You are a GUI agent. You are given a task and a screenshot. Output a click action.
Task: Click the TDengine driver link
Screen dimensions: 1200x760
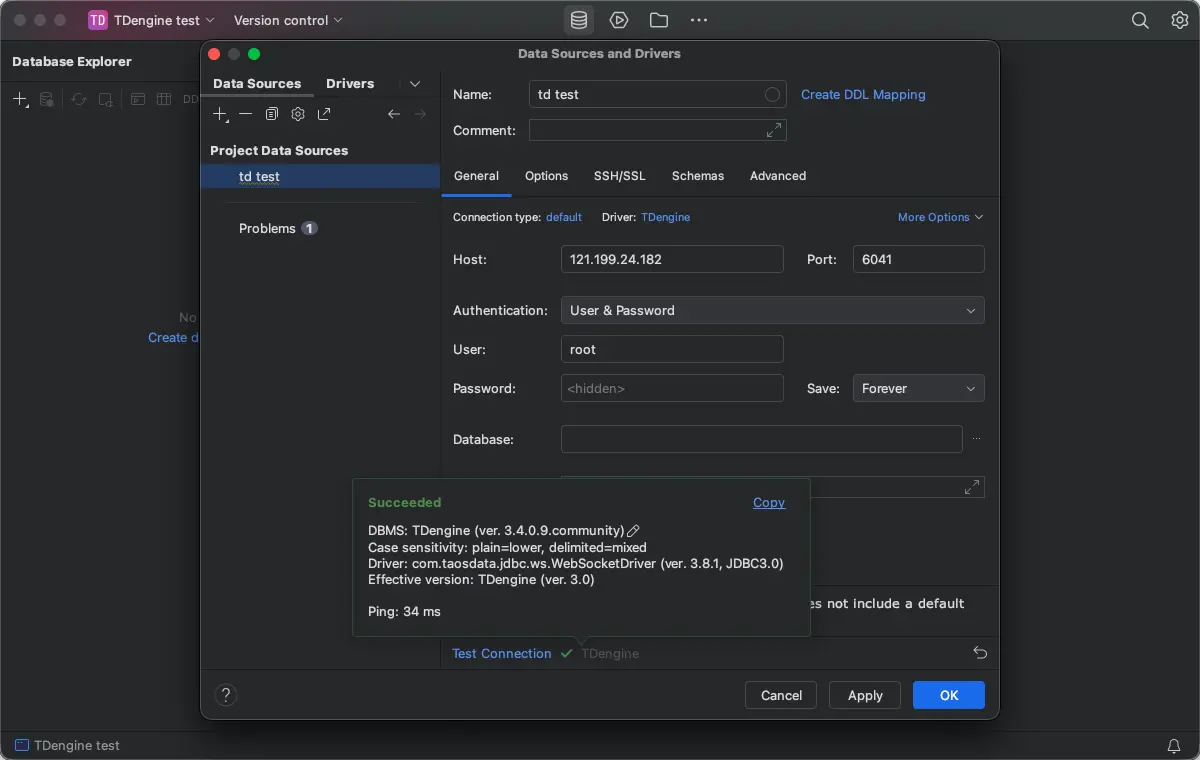pos(665,217)
